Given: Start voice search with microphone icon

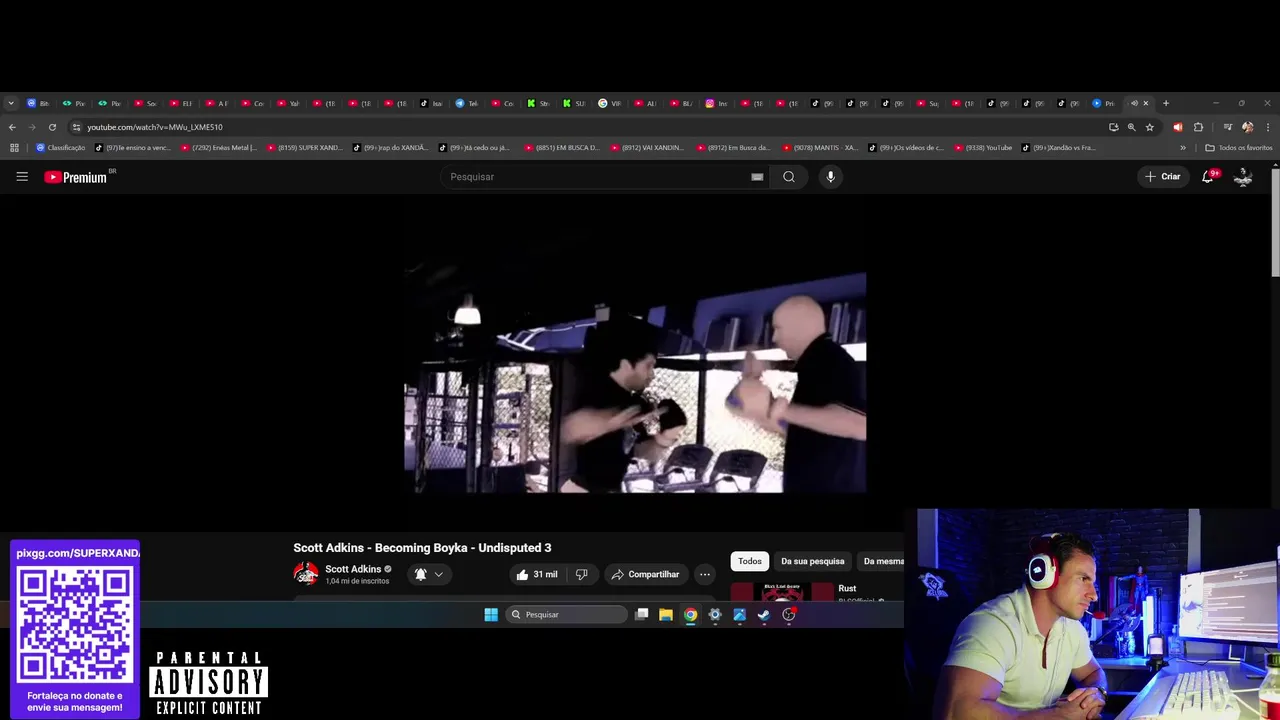Looking at the screenshot, I should (x=830, y=177).
